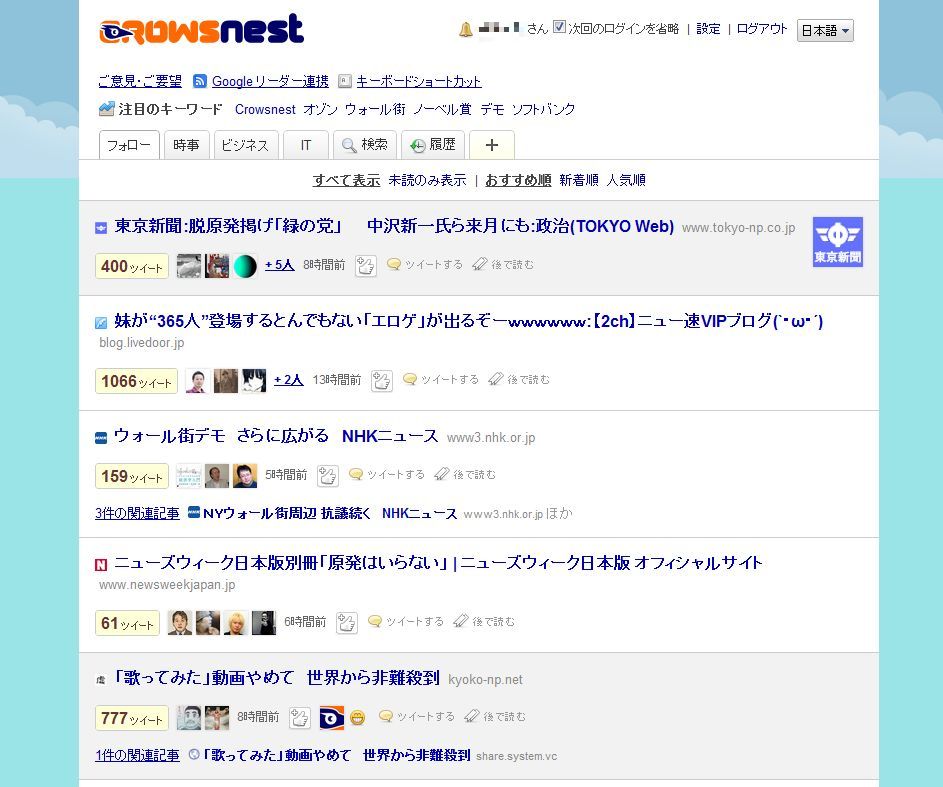Viewport: 943px width, 787px height.
Task: Click the thumbs-up icon on the Tokyo Shimbun article
Action: click(x=366, y=265)
